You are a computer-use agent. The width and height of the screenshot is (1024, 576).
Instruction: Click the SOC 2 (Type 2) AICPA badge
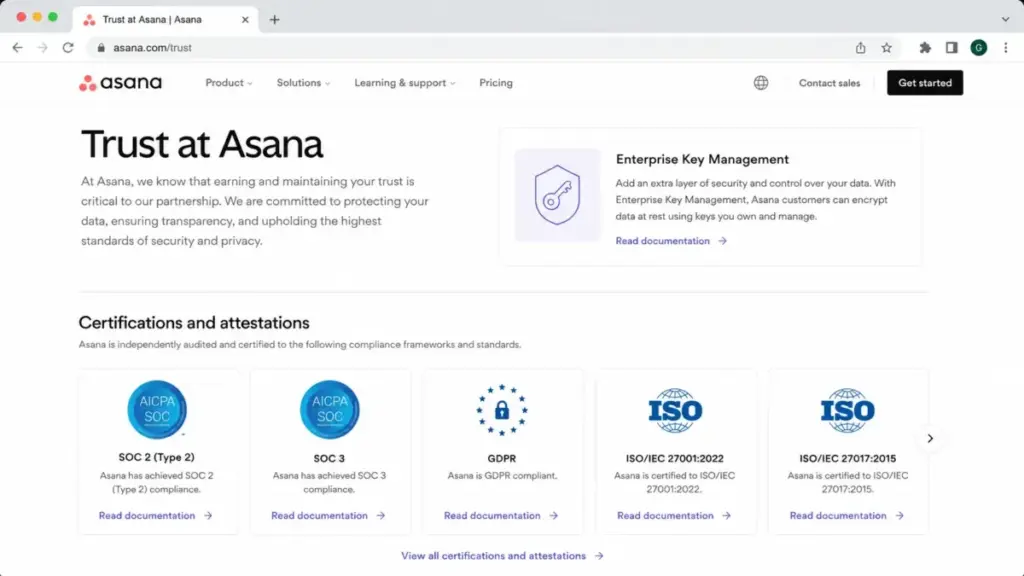(157, 409)
